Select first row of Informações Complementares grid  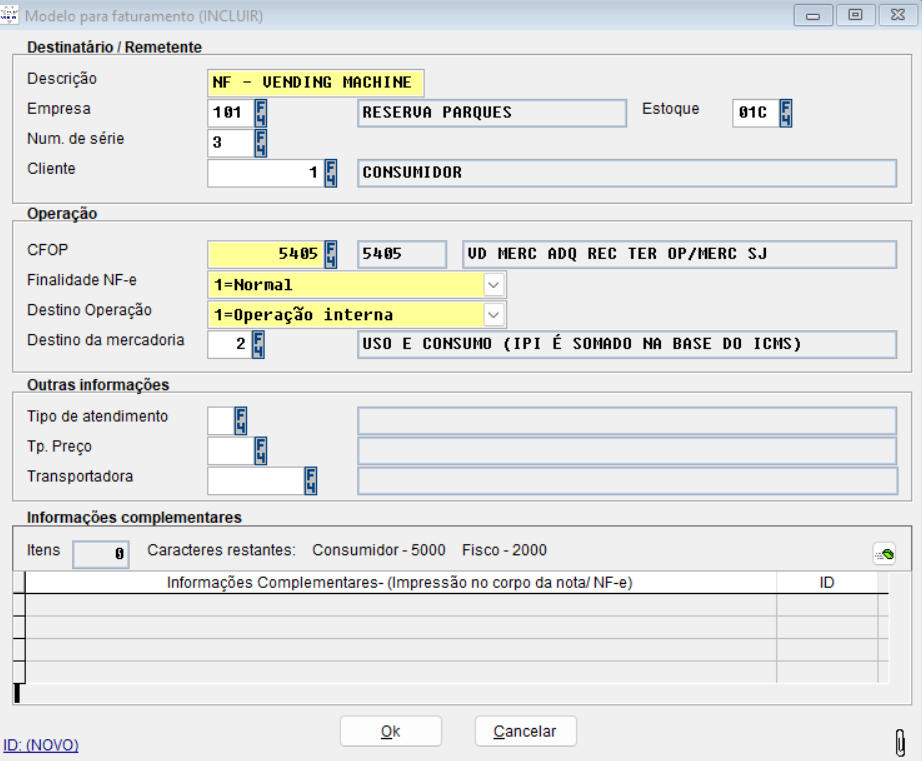pos(400,605)
